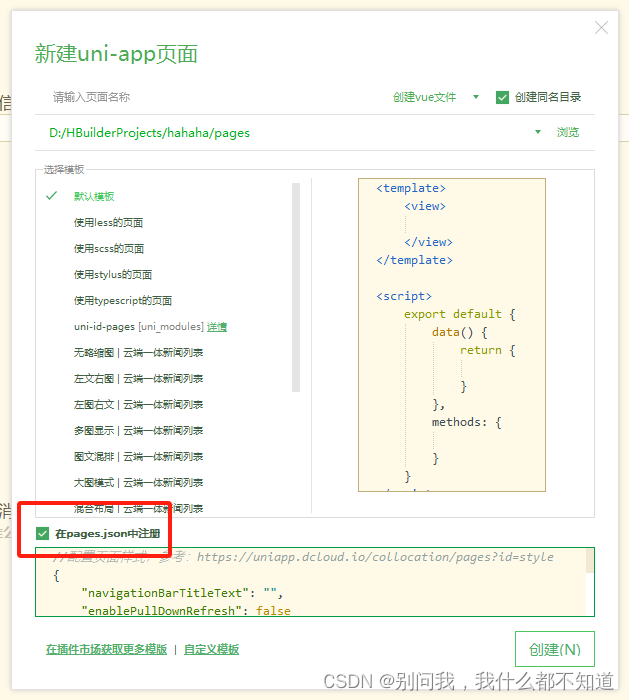Image resolution: width=629 pixels, height=700 pixels.
Task: Pick the 使用stylus的页面 template
Action: point(112,274)
